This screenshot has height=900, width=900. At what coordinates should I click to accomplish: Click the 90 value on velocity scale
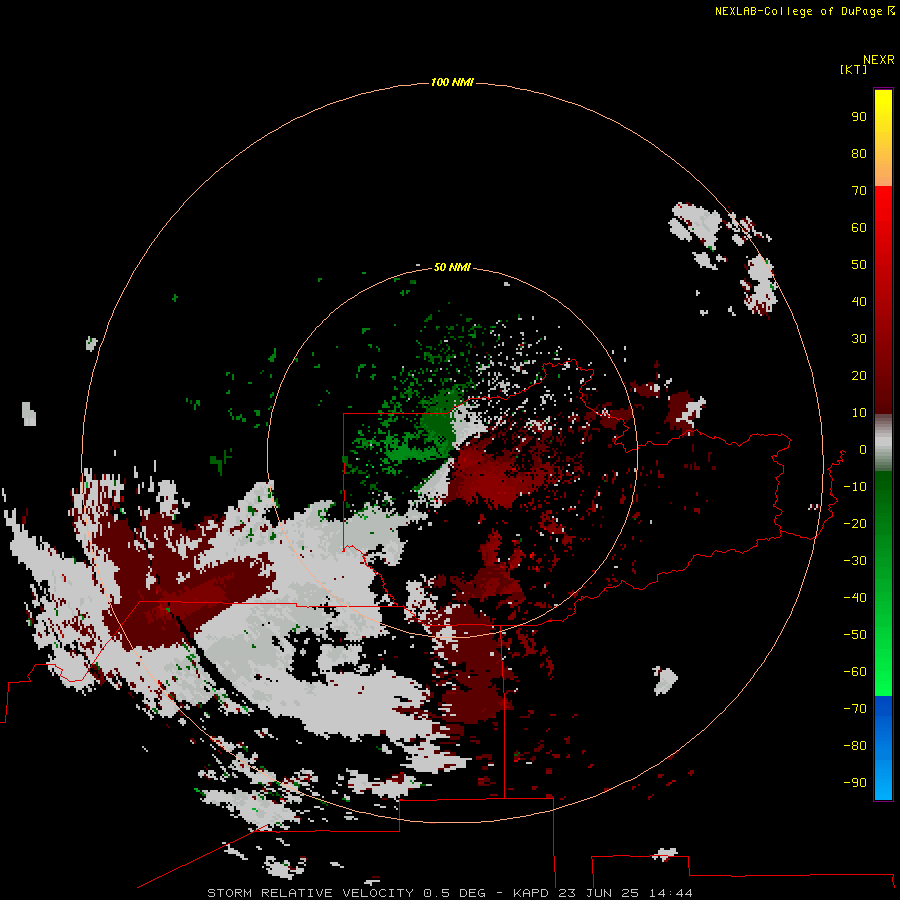(859, 117)
